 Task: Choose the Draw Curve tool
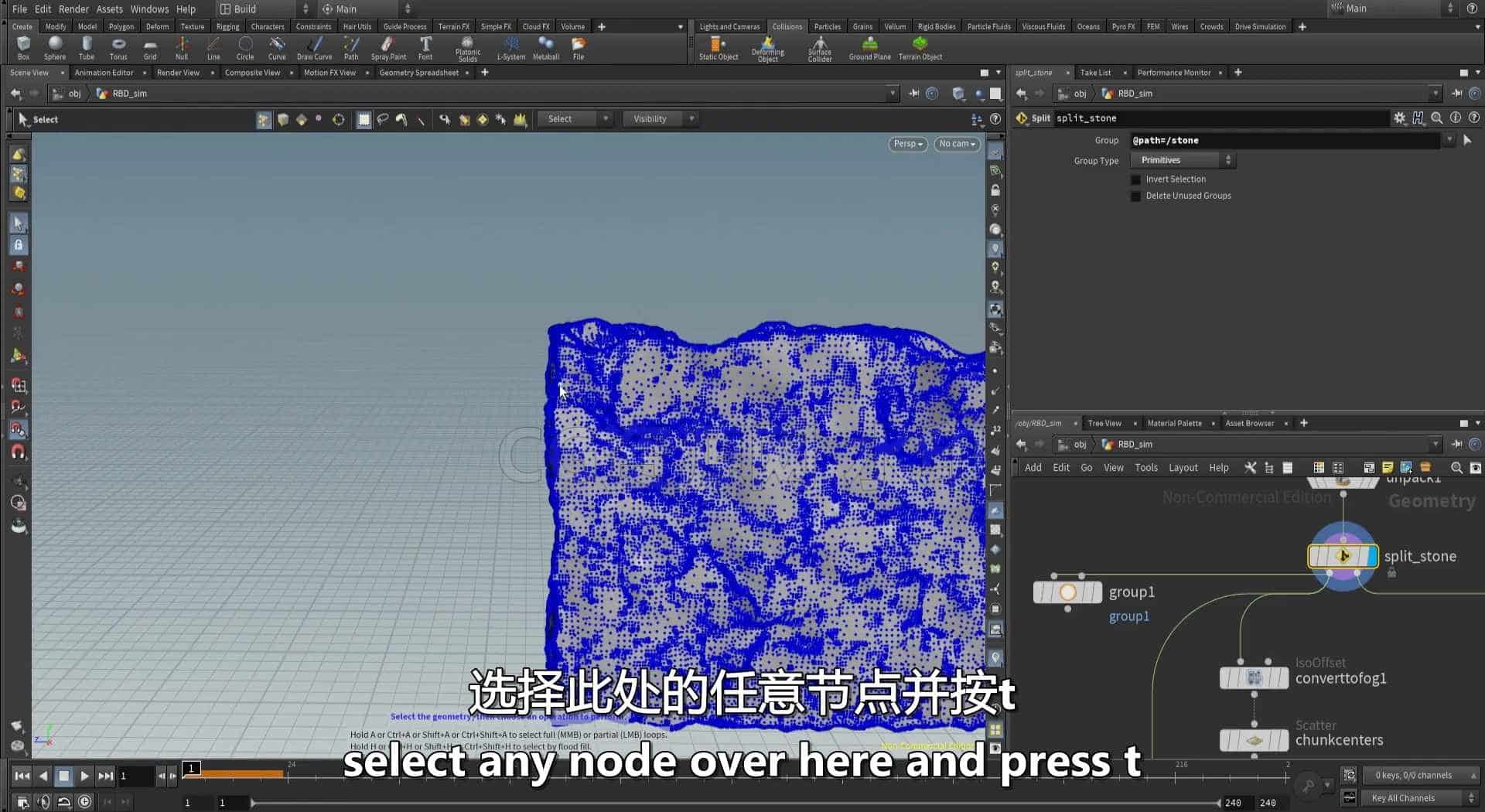314,48
